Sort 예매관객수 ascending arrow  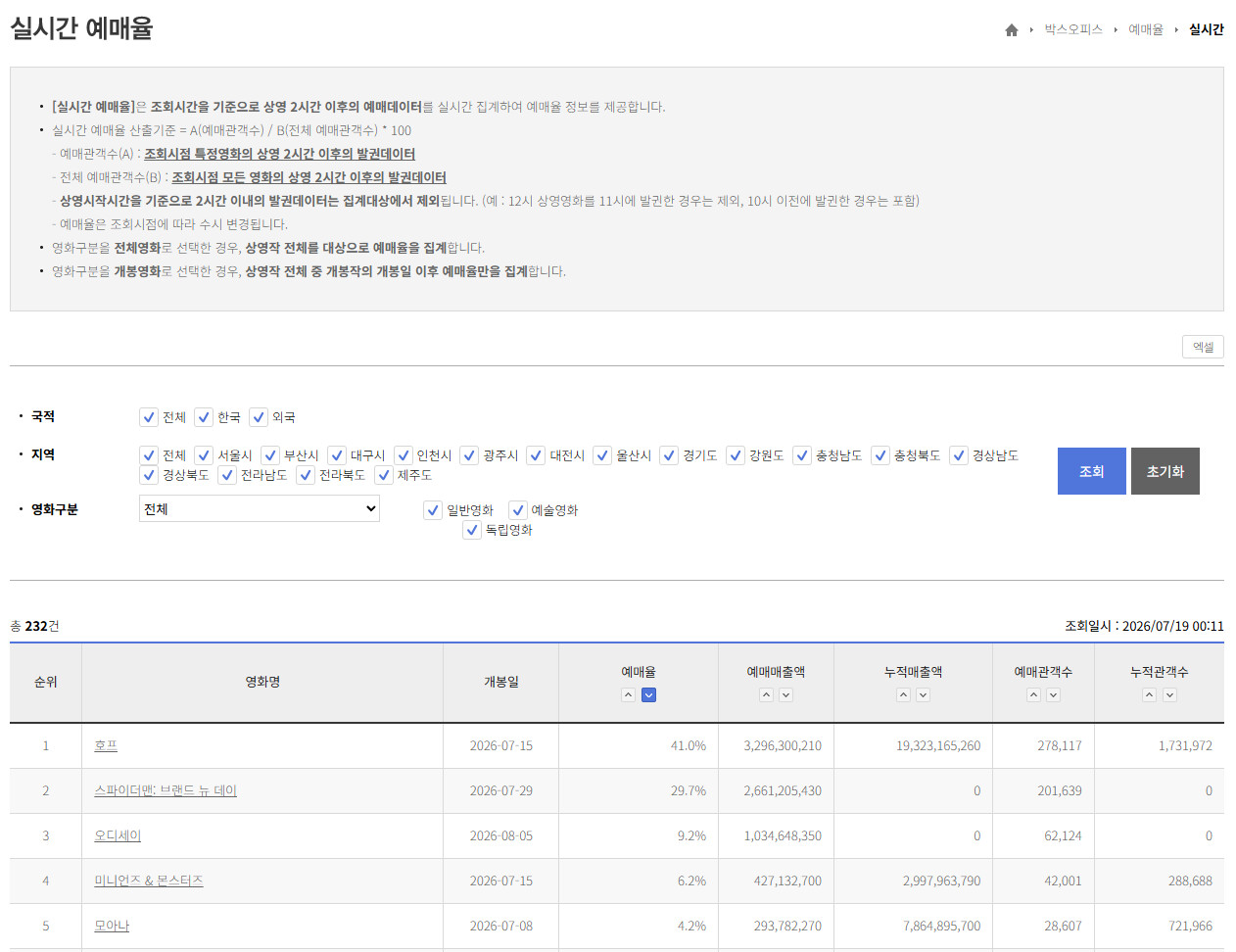(1034, 695)
